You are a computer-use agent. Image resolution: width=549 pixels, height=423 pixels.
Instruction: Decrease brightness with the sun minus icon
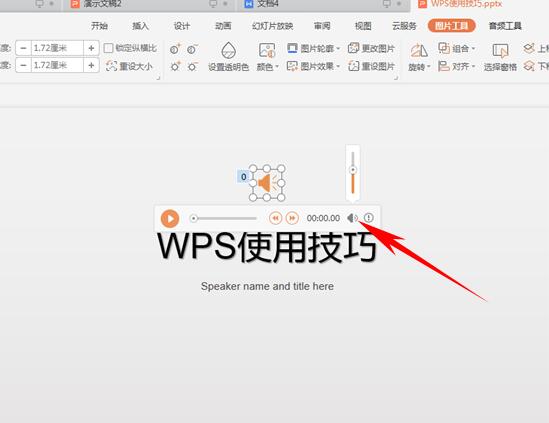tap(192, 66)
